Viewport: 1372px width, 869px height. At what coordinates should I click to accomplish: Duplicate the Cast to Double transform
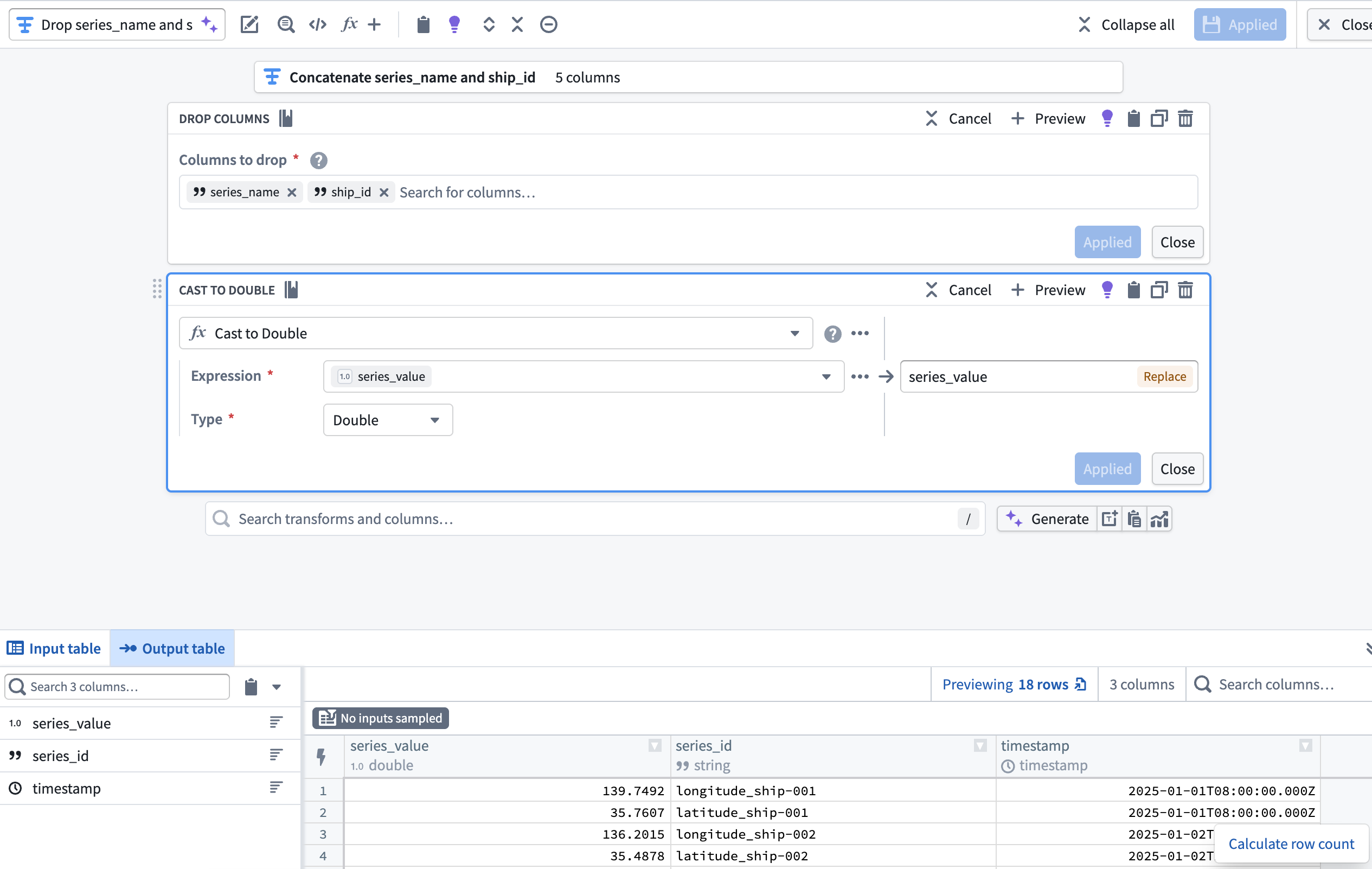1159,290
